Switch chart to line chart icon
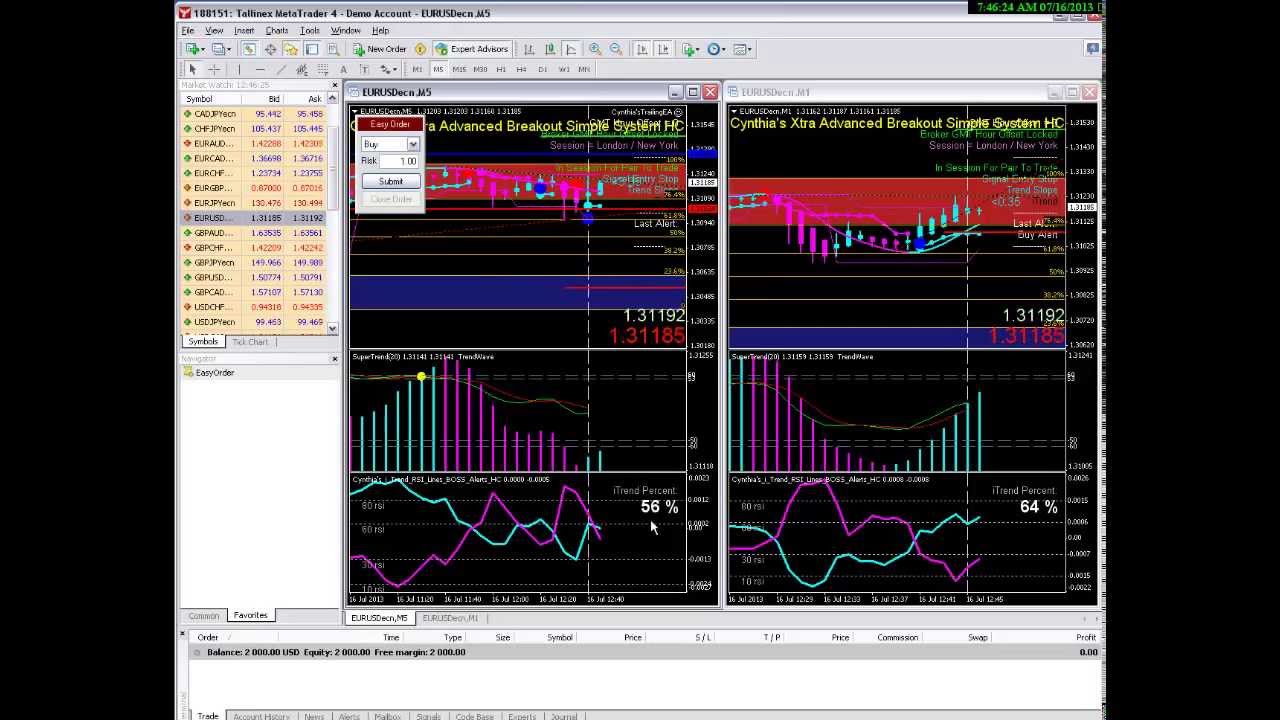Screen dimensions: 1280x720 pyautogui.click(x=571, y=49)
